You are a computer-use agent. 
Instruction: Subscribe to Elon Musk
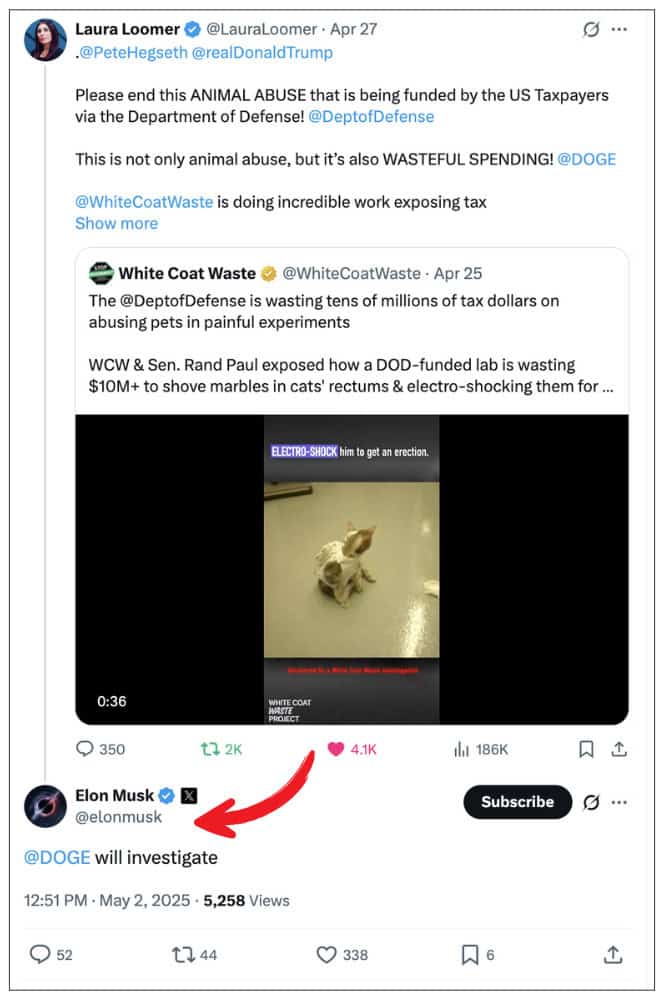[x=517, y=802]
